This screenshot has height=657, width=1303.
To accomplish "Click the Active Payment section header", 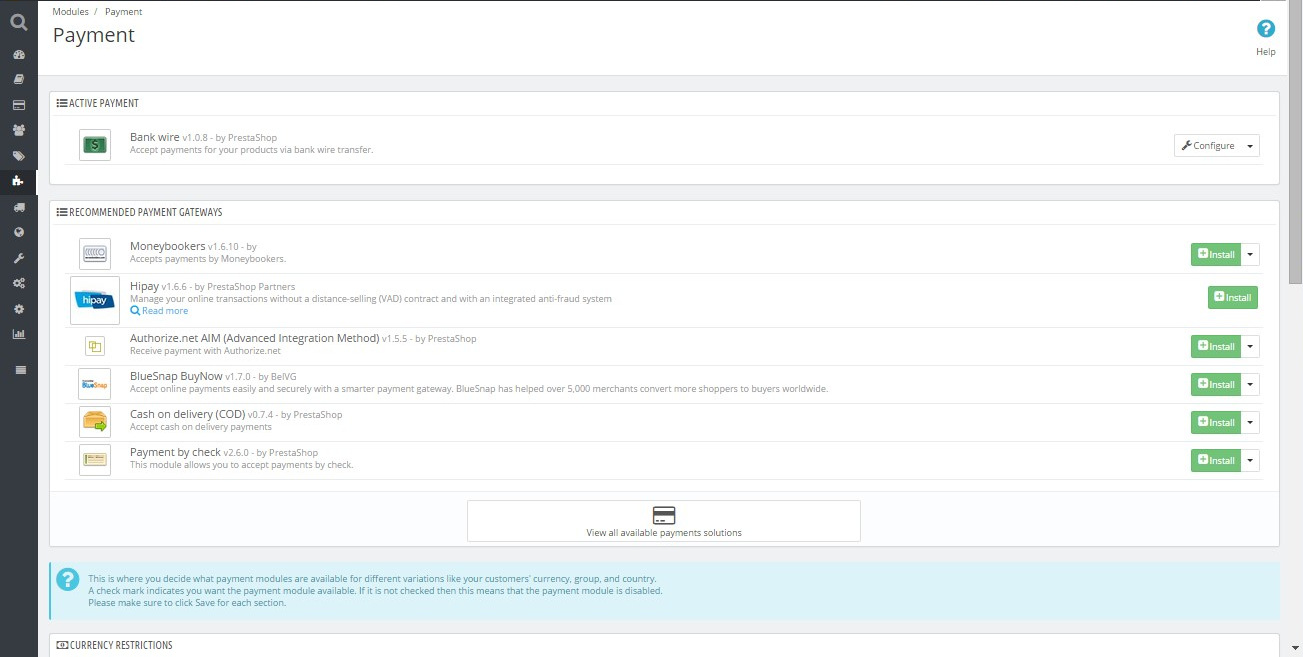I will 97,103.
